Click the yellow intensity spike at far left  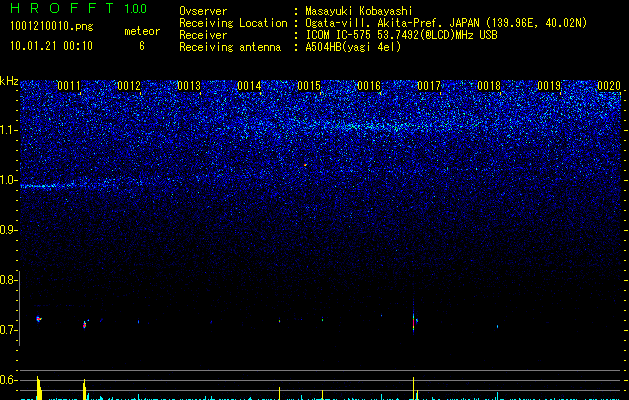pyautogui.click(x=39, y=388)
